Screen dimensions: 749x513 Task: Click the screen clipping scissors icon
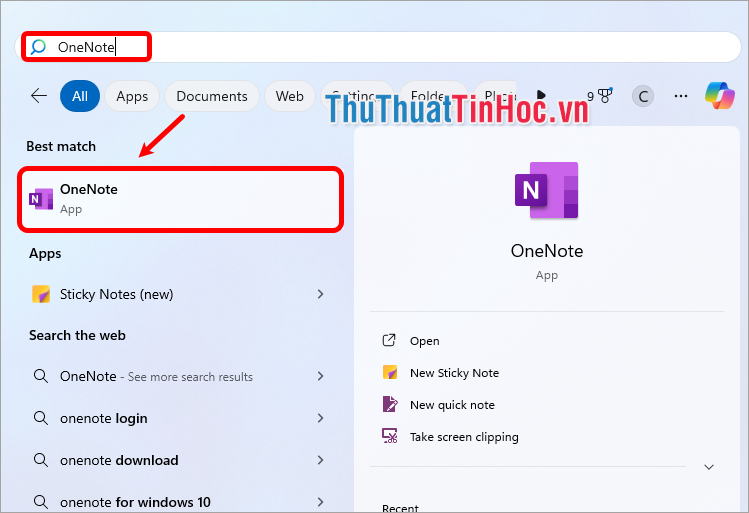pos(390,436)
